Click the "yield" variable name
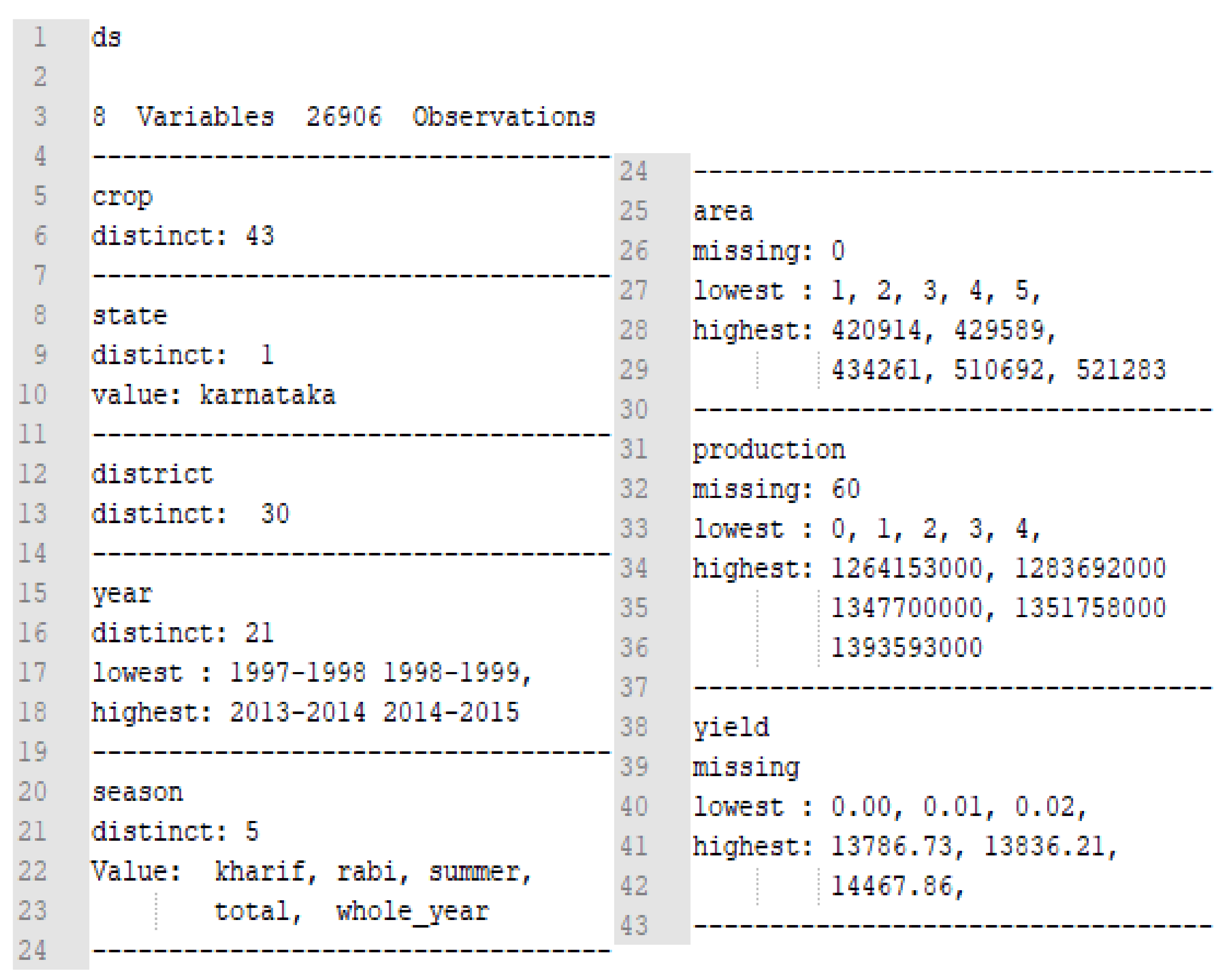1225x980 pixels. point(731,727)
